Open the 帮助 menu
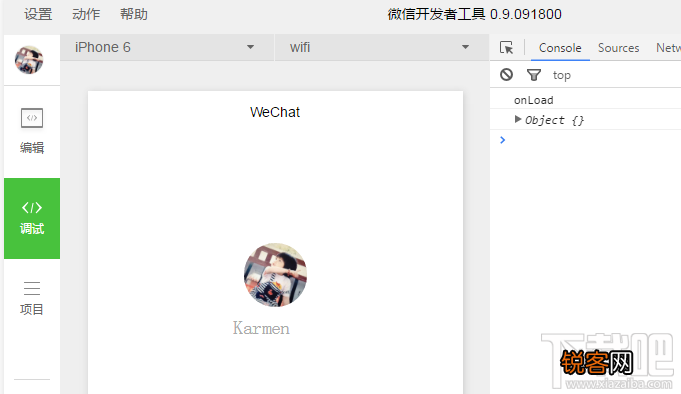 134,14
